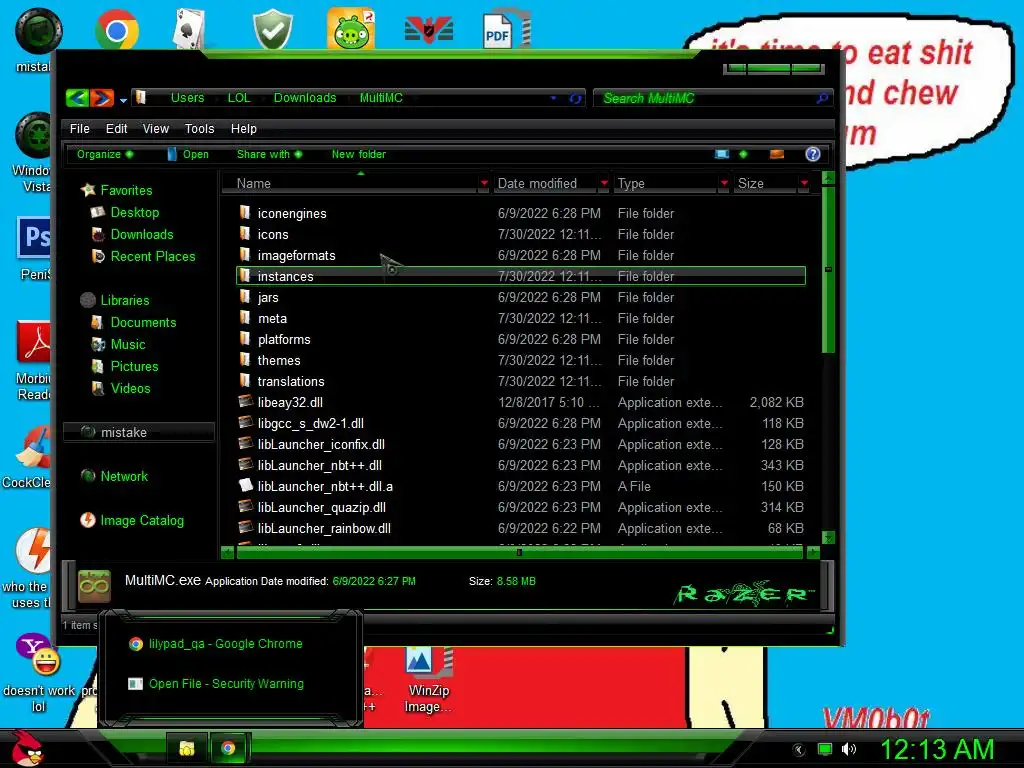
Task: Select the libLauncher_nbt++.dll.a file icon
Action: coord(246,485)
